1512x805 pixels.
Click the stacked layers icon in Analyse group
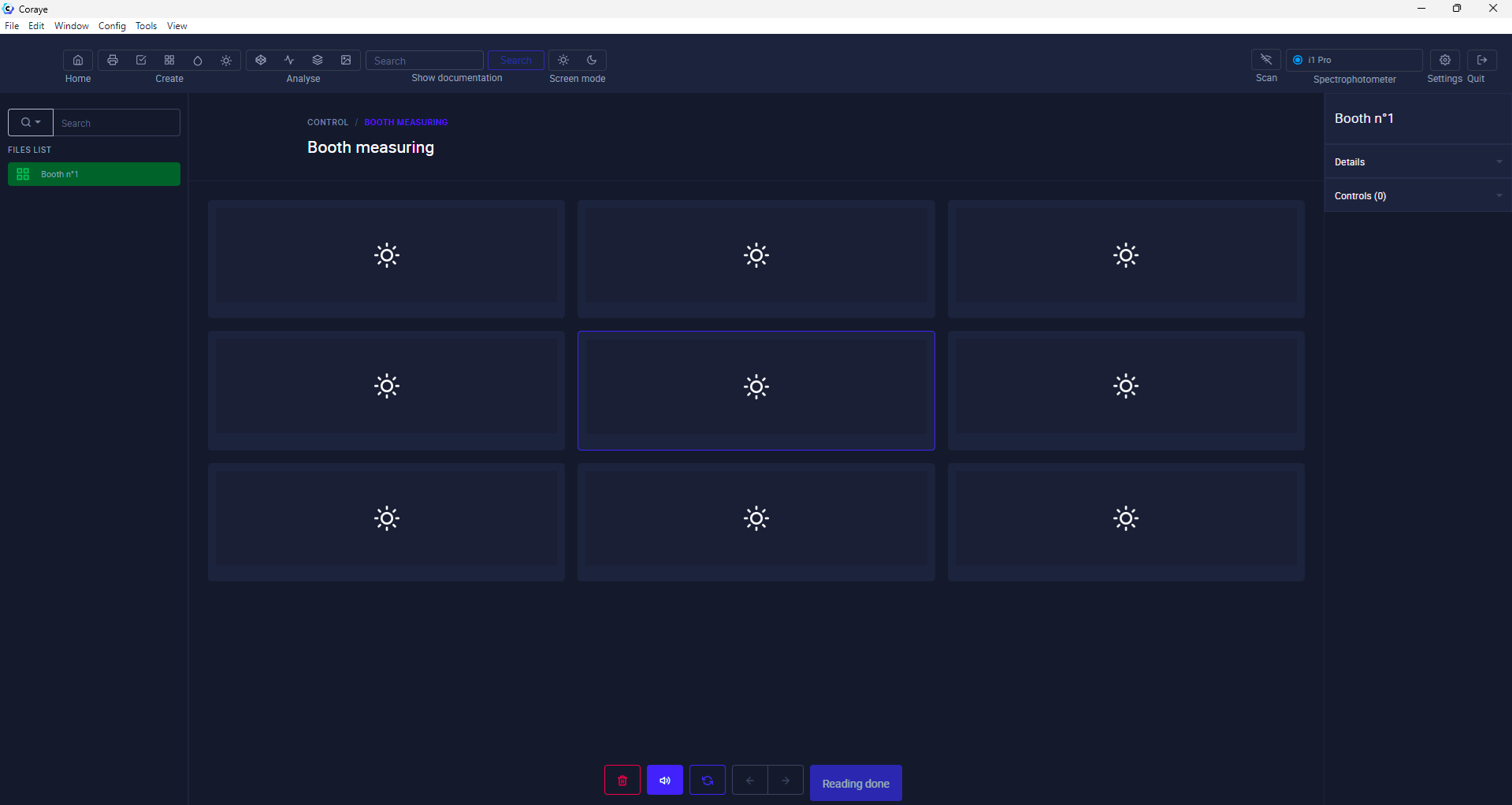click(318, 61)
